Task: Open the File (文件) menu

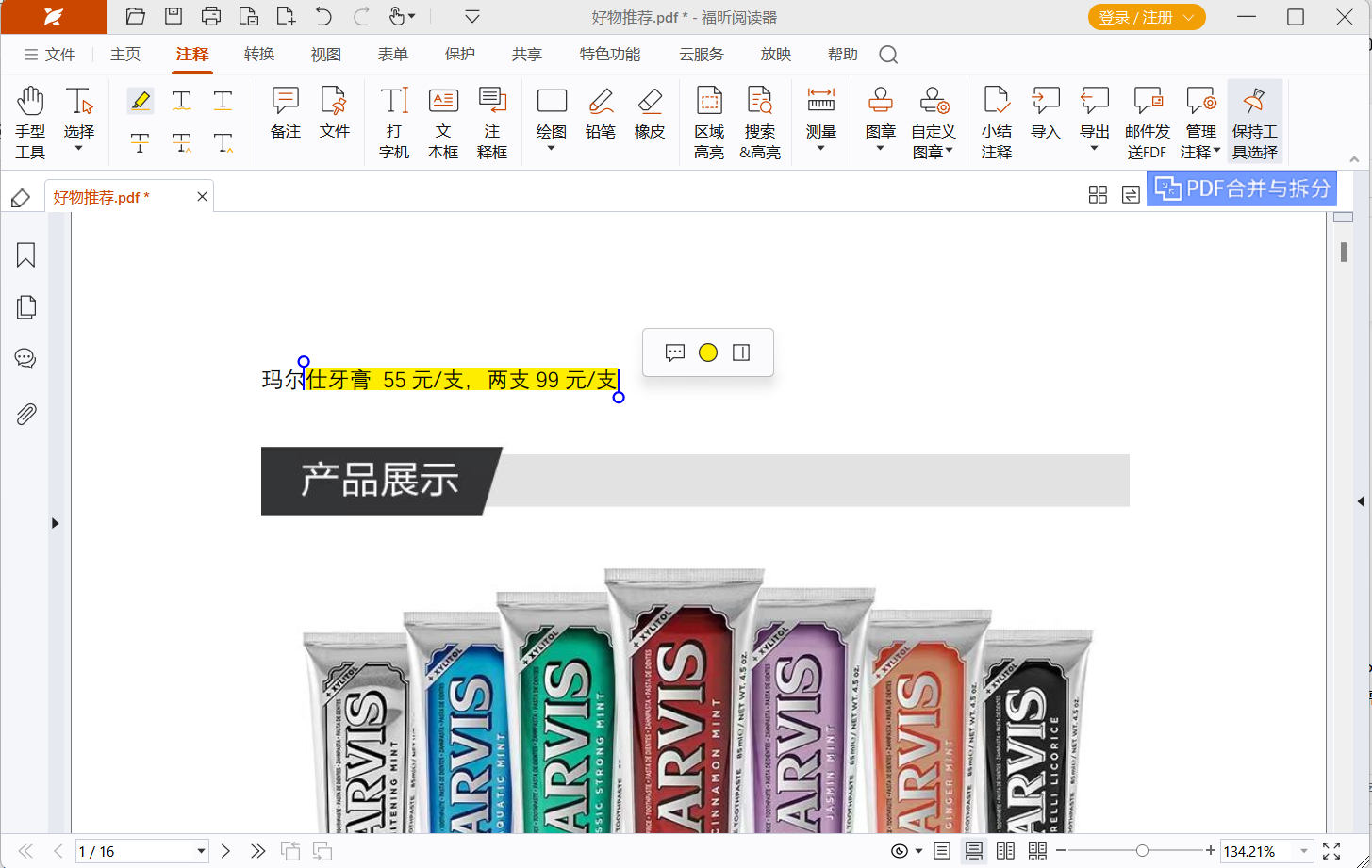Action: coord(50,55)
